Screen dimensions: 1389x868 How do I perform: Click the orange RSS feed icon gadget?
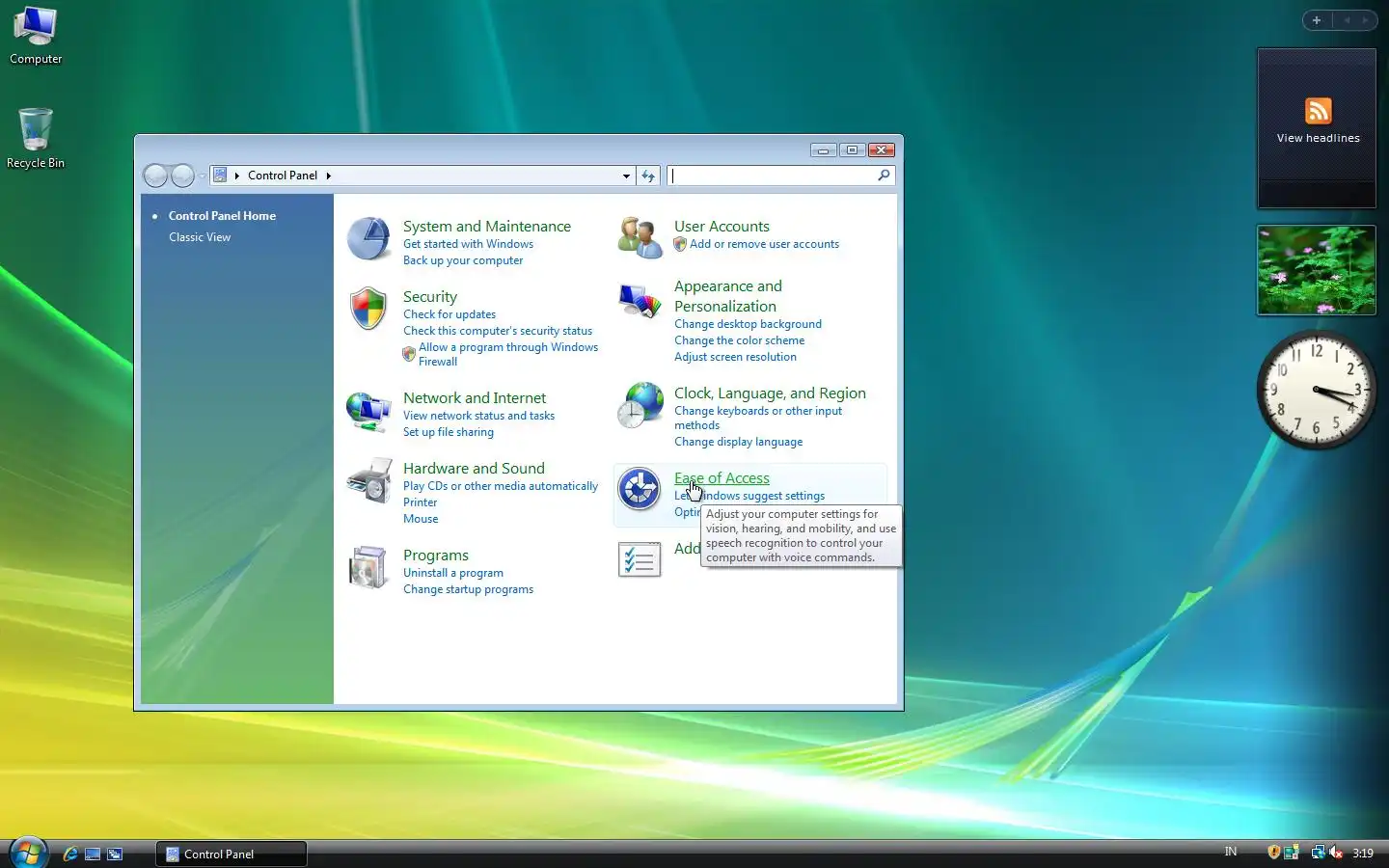(x=1319, y=111)
